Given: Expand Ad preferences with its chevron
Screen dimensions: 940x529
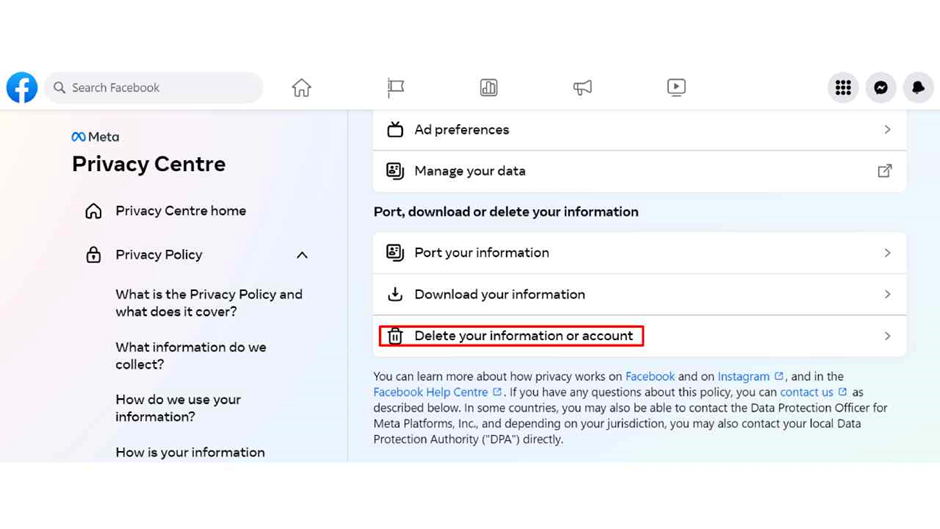Looking at the screenshot, I should tap(887, 130).
